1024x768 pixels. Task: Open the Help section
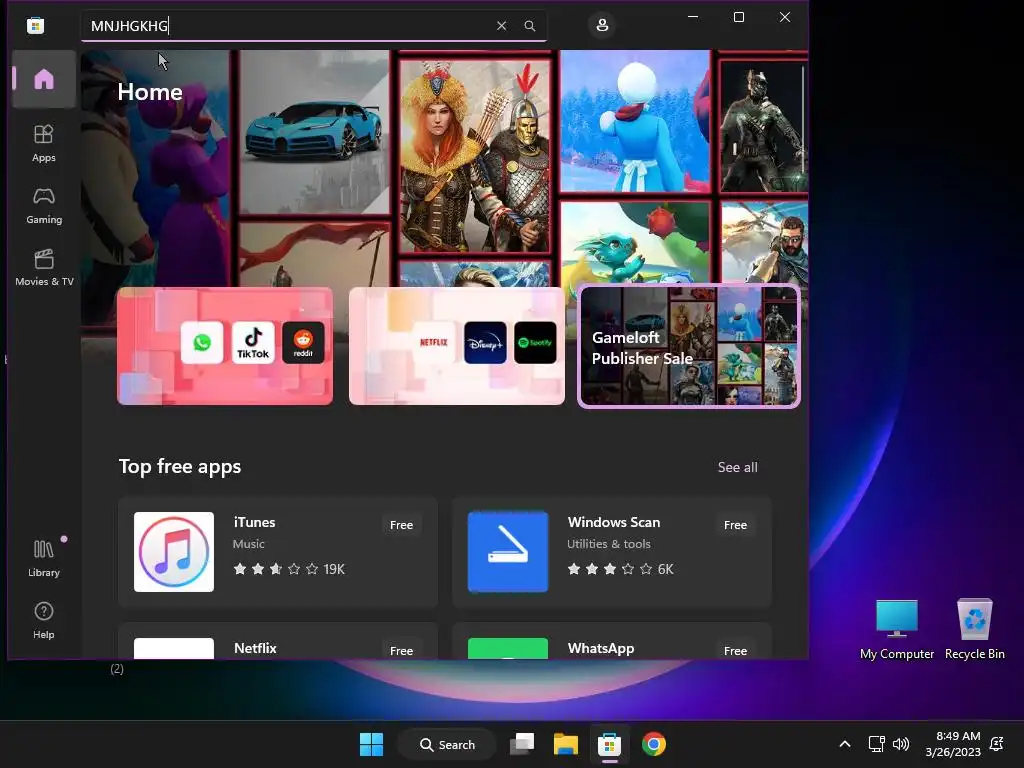[x=44, y=620]
